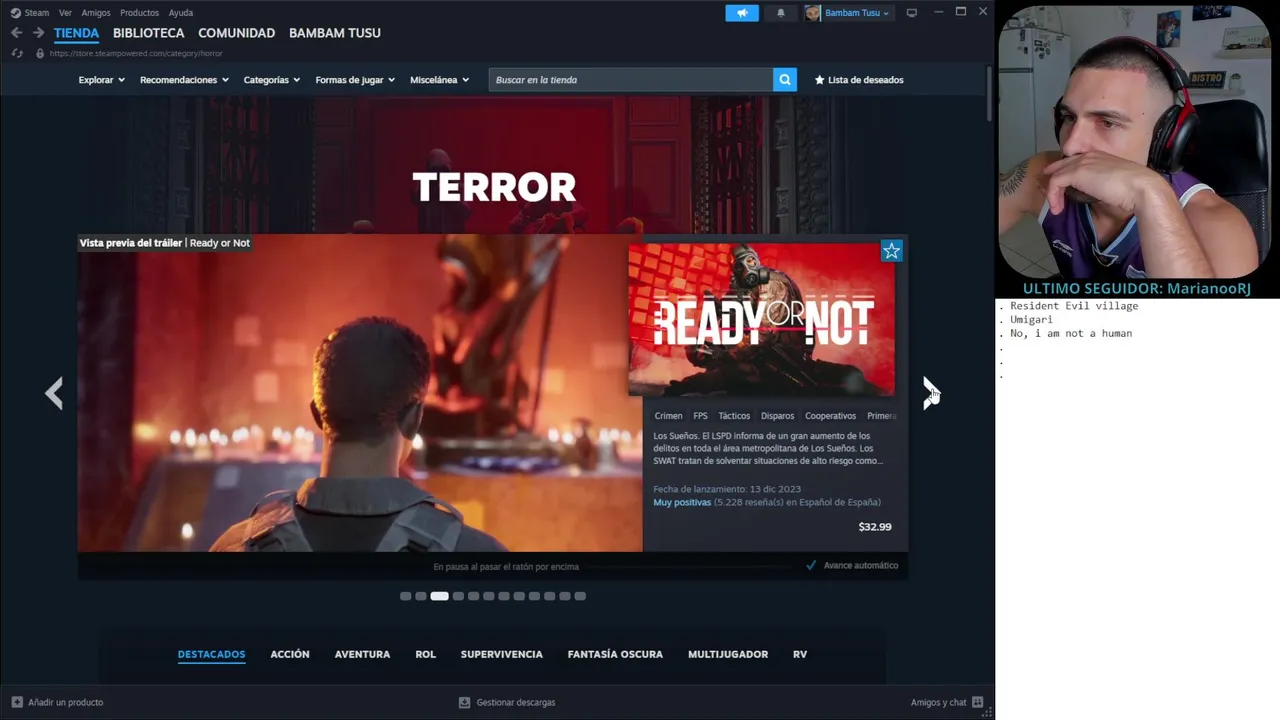Screen dimensions: 1280x720
Task: Click the store page vertical scrollbar
Action: [990, 95]
